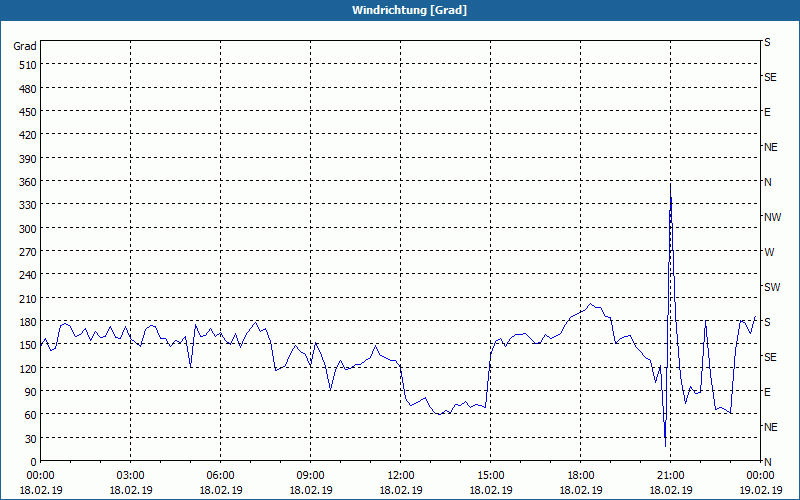Select the 270 tick on the y-axis
The height and width of the screenshot is (500, 800).
click(27, 252)
